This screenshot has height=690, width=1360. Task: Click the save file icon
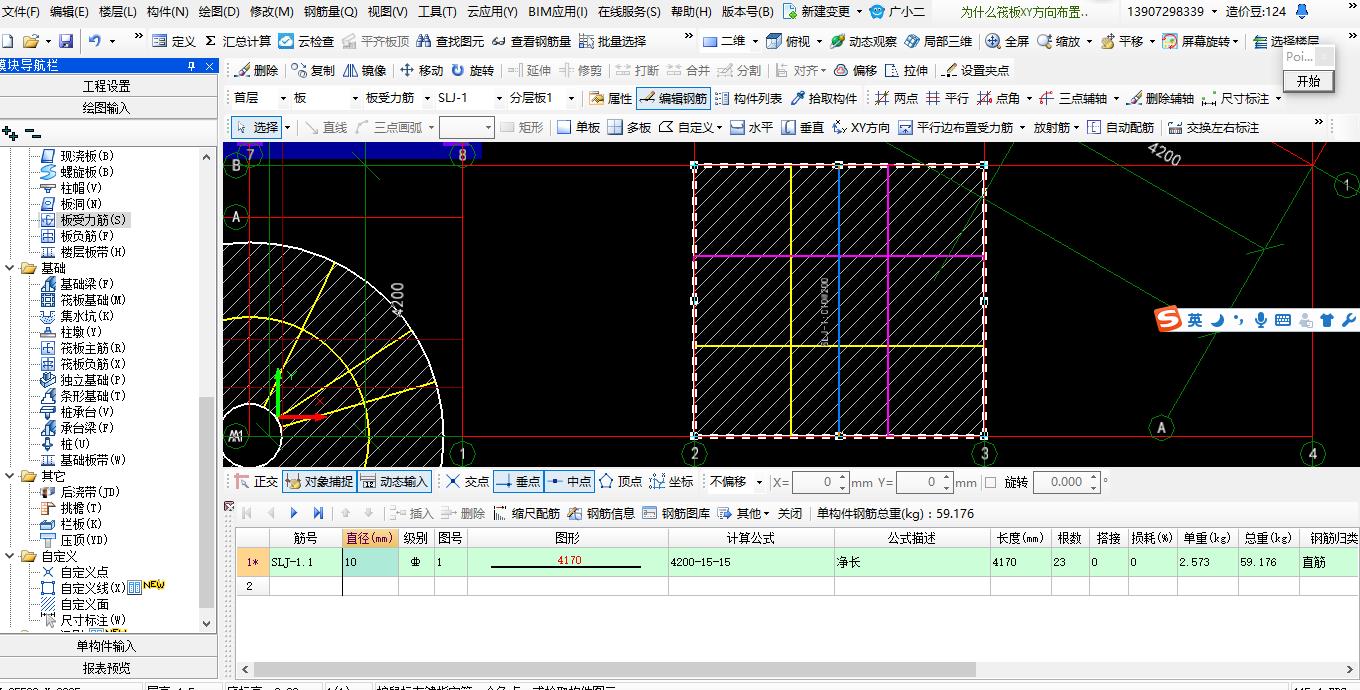coord(66,41)
